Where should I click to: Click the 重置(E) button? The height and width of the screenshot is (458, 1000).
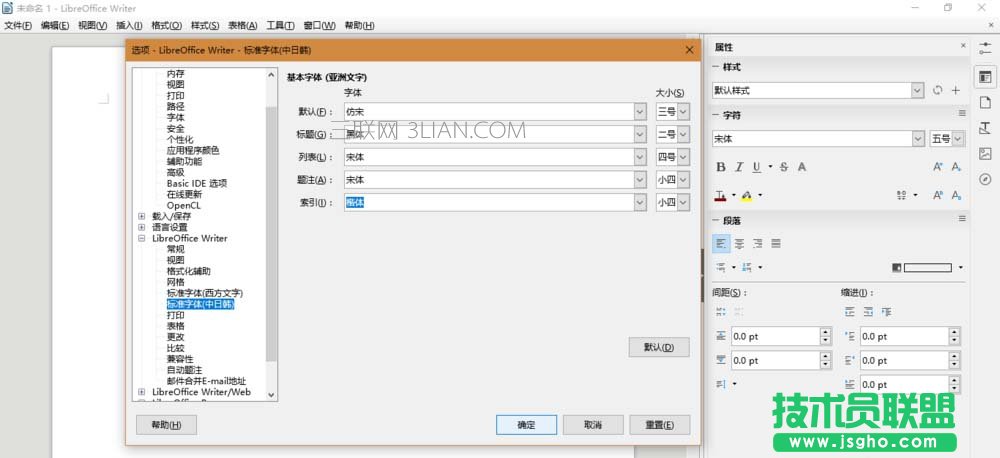click(659, 425)
